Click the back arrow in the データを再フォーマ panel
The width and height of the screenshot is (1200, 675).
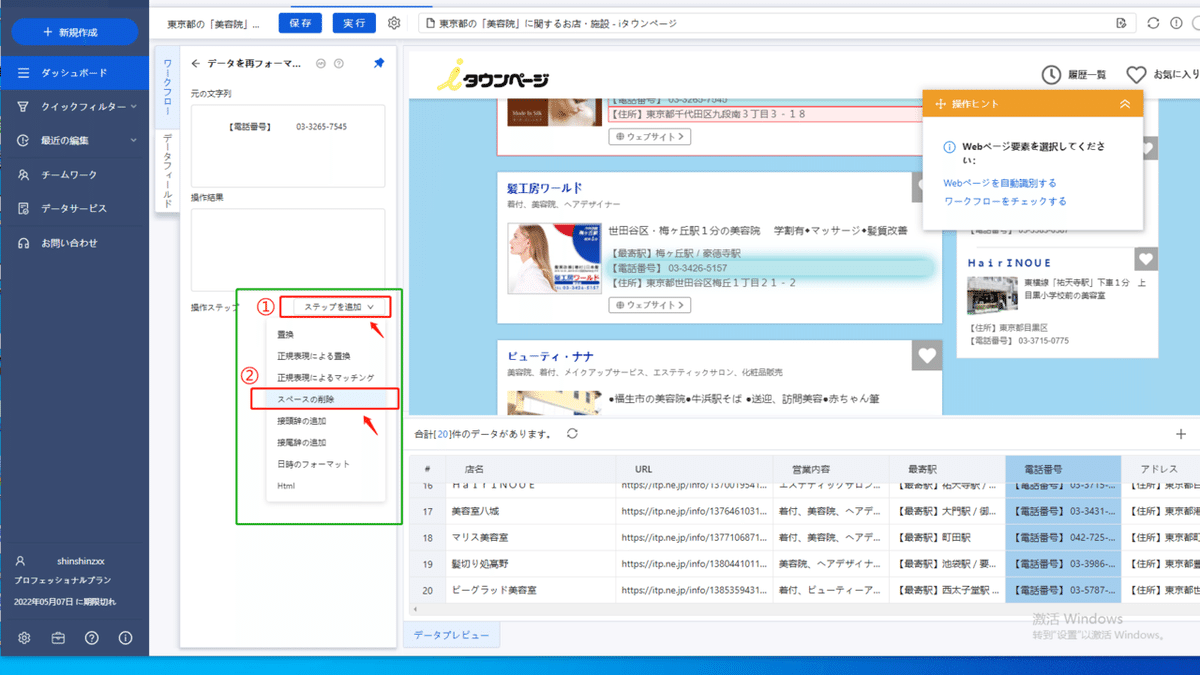click(x=193, y=62)
